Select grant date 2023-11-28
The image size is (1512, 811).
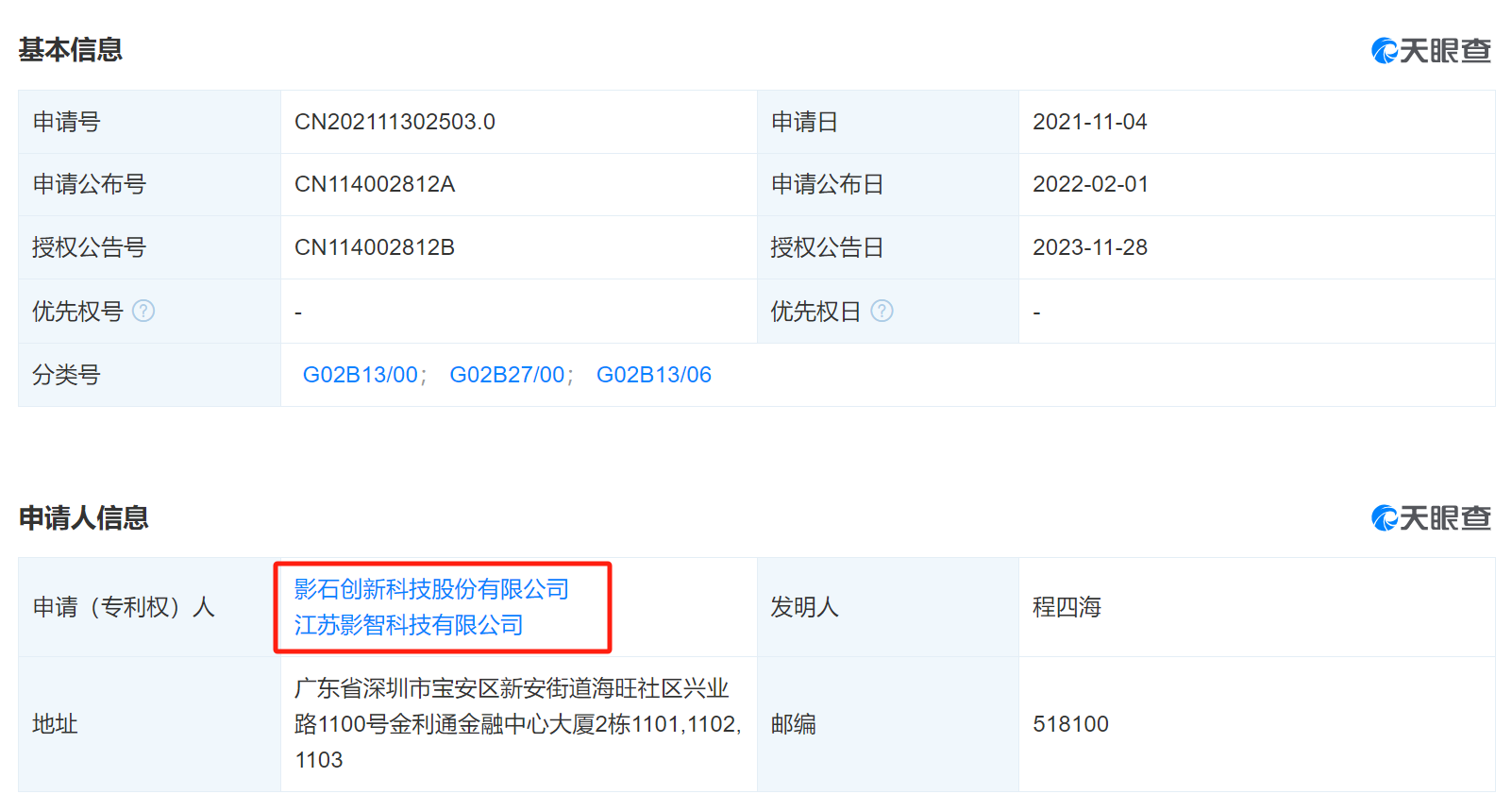1090,247
